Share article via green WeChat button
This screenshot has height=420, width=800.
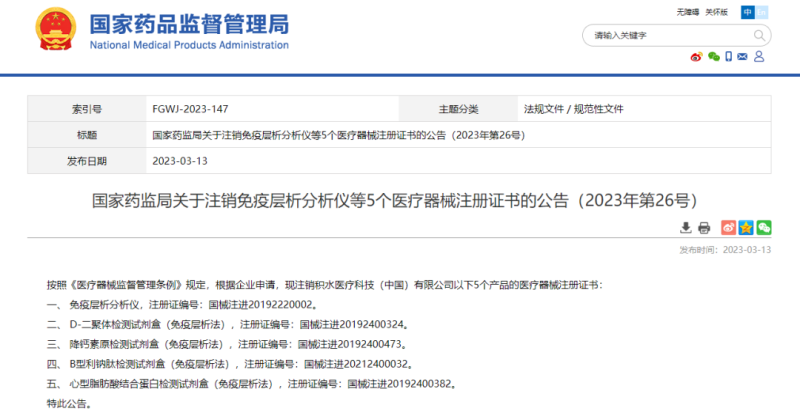point(764,228)
